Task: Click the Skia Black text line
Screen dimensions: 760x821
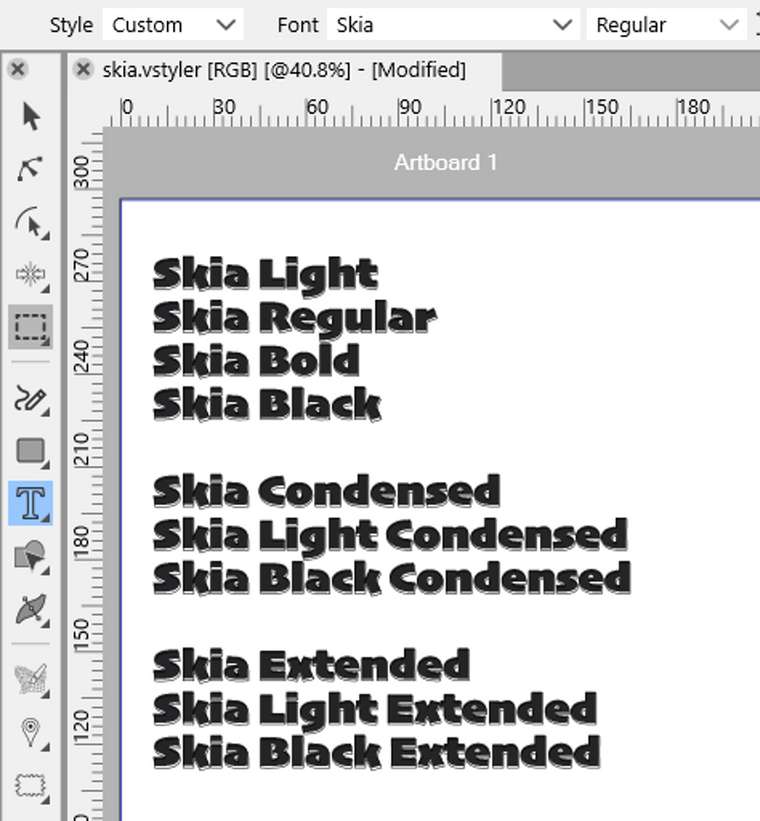Action: pyautogui.click(x=267, y=404)
